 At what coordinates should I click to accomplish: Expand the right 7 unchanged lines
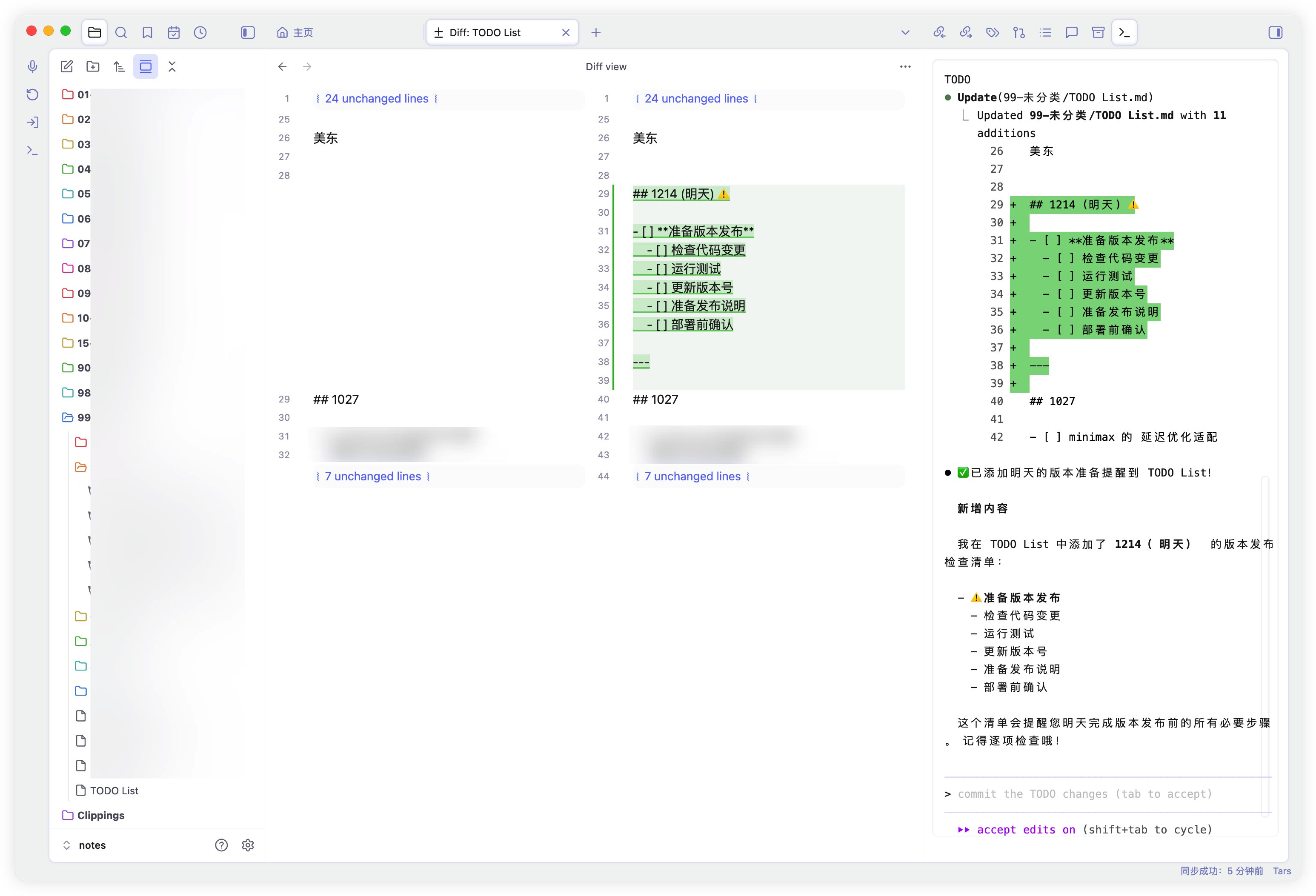(692, 477)
